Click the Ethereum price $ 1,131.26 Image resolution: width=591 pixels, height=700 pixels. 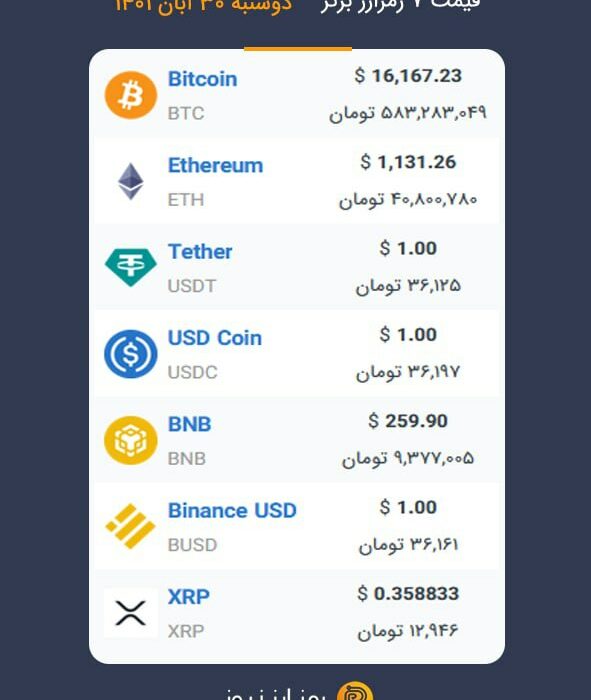click(408, 162)
